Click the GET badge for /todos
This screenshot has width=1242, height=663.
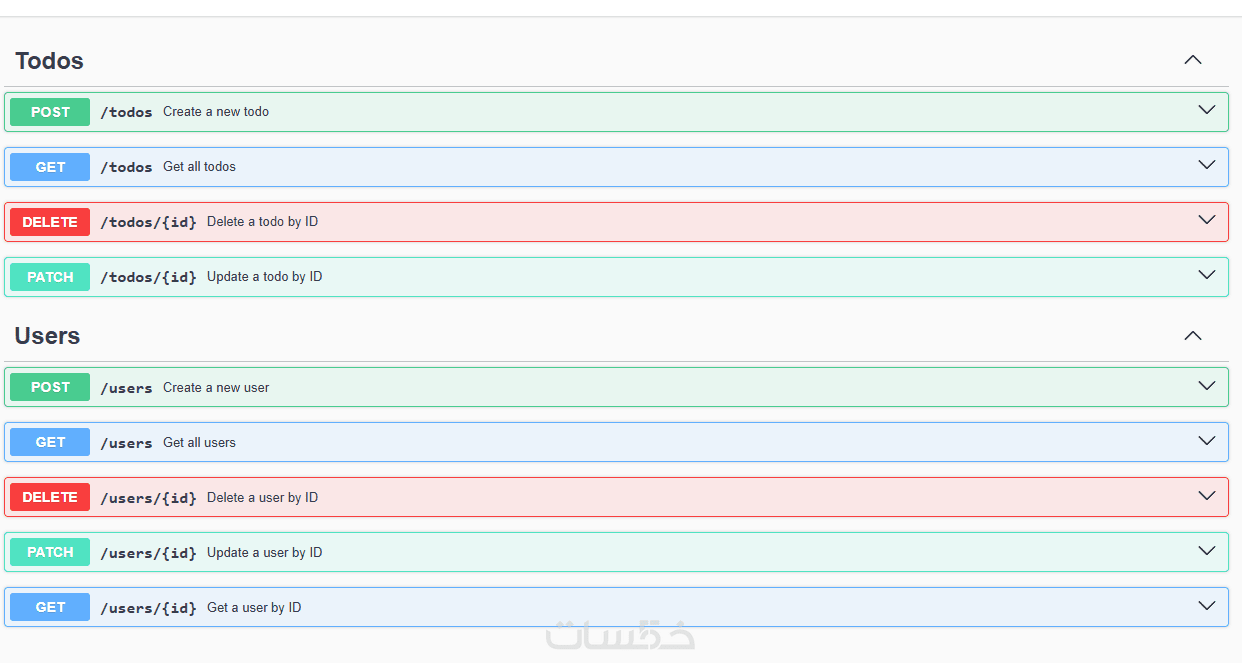click(50, 167)
